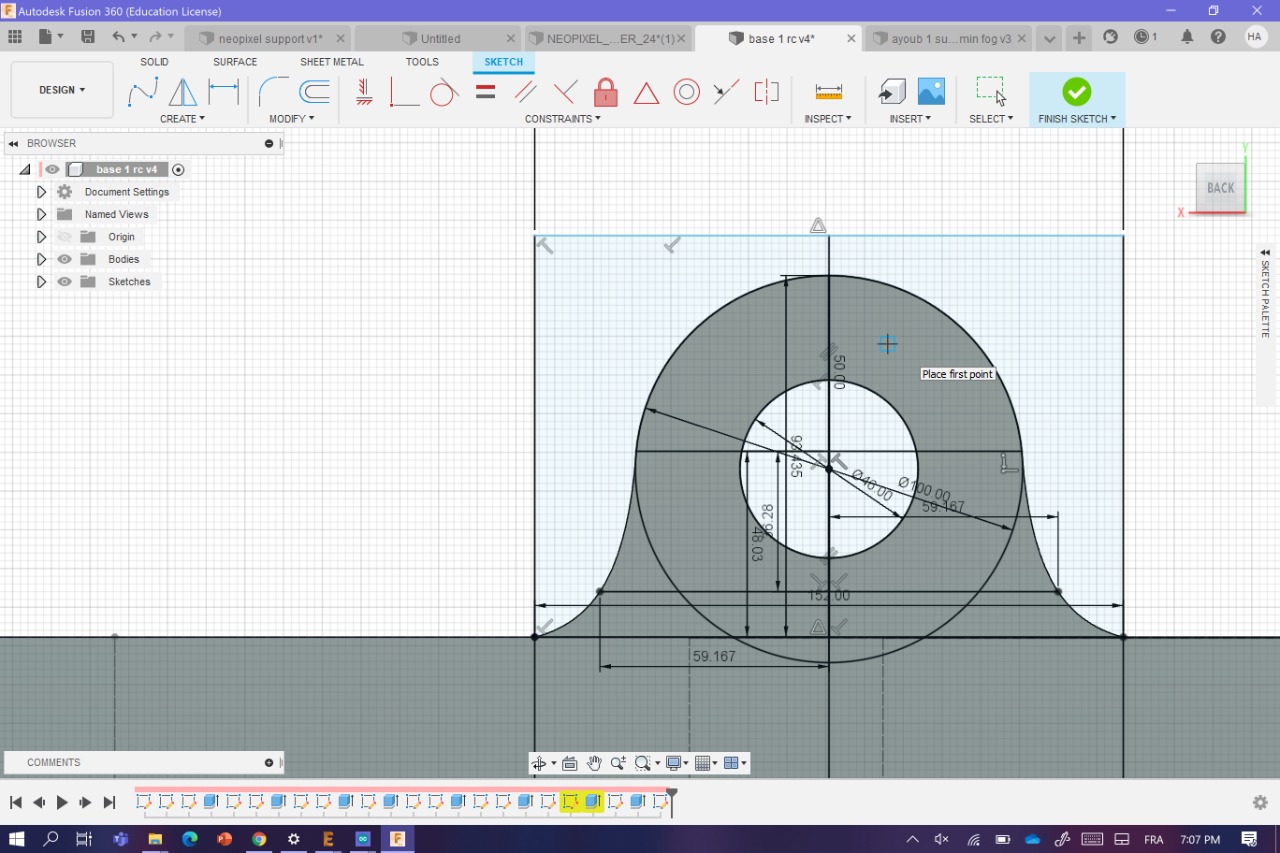1280x853 pixels.
Task: Click the Finish Sketch green checkmark
Action: [1076, 92]
